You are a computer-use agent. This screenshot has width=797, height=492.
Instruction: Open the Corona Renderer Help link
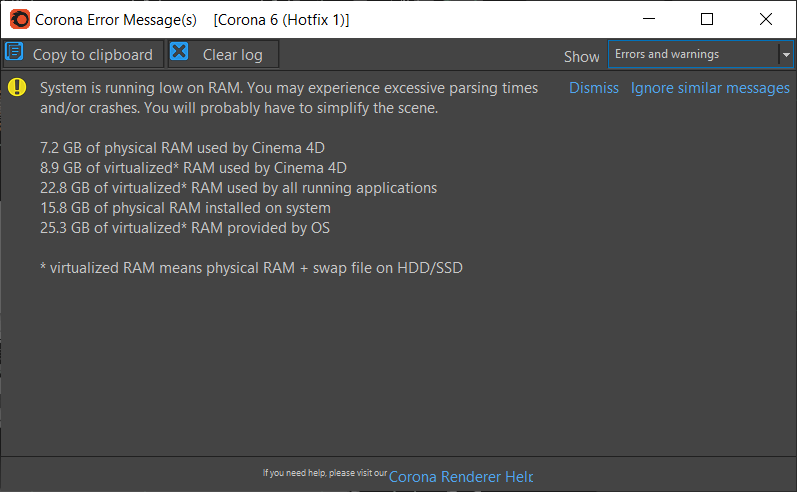click(460, 477)
